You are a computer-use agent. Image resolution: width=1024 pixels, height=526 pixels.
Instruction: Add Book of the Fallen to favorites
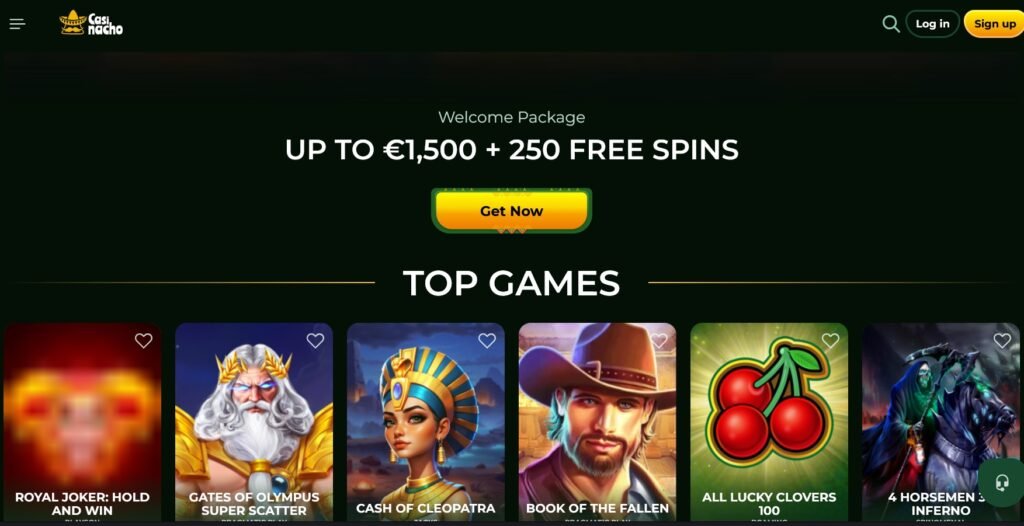pyautogui.click(x=659, y=340)
